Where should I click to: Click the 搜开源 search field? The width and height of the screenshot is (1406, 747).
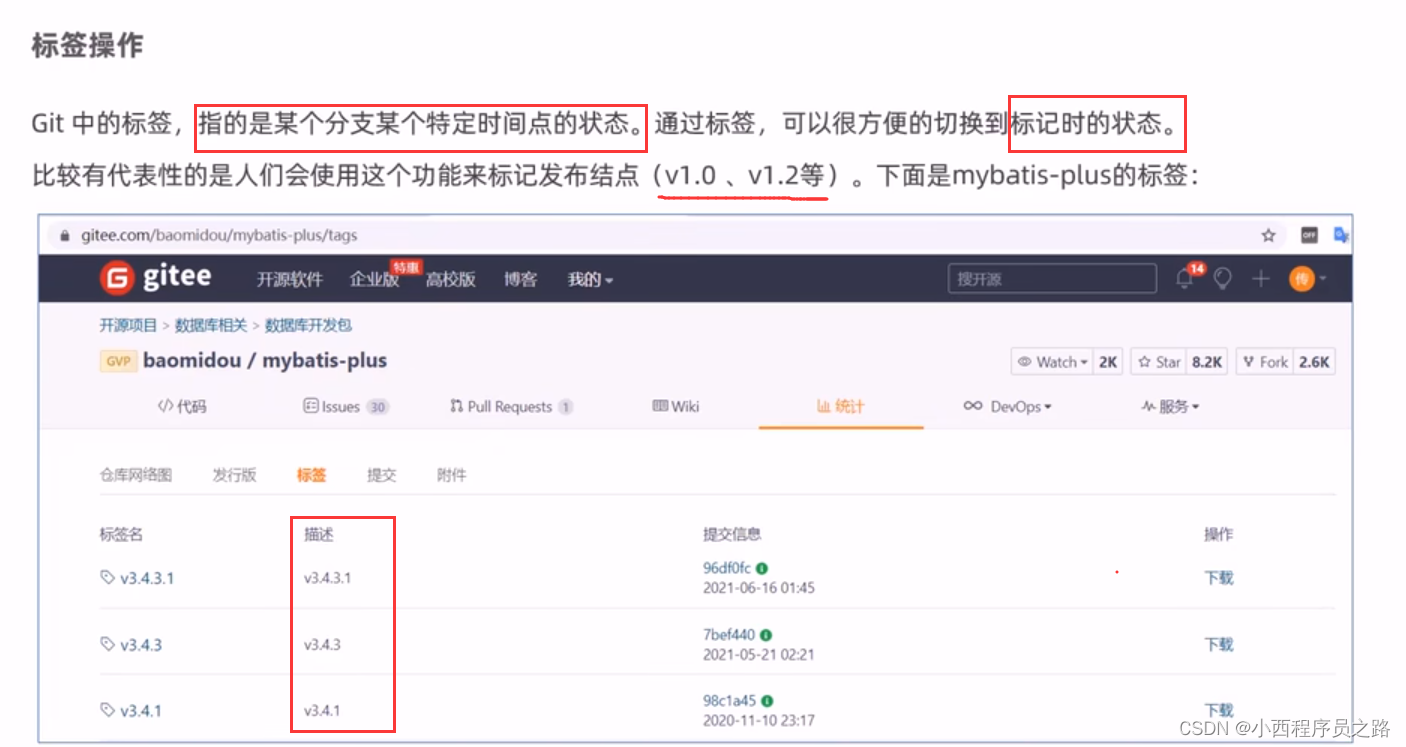(1052, 279)
